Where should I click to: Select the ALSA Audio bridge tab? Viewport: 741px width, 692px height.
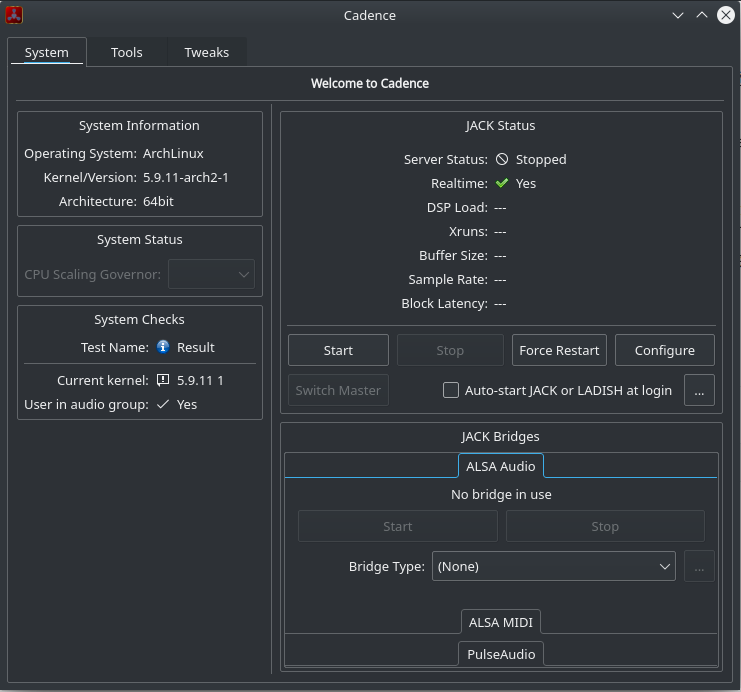[500, 466]
